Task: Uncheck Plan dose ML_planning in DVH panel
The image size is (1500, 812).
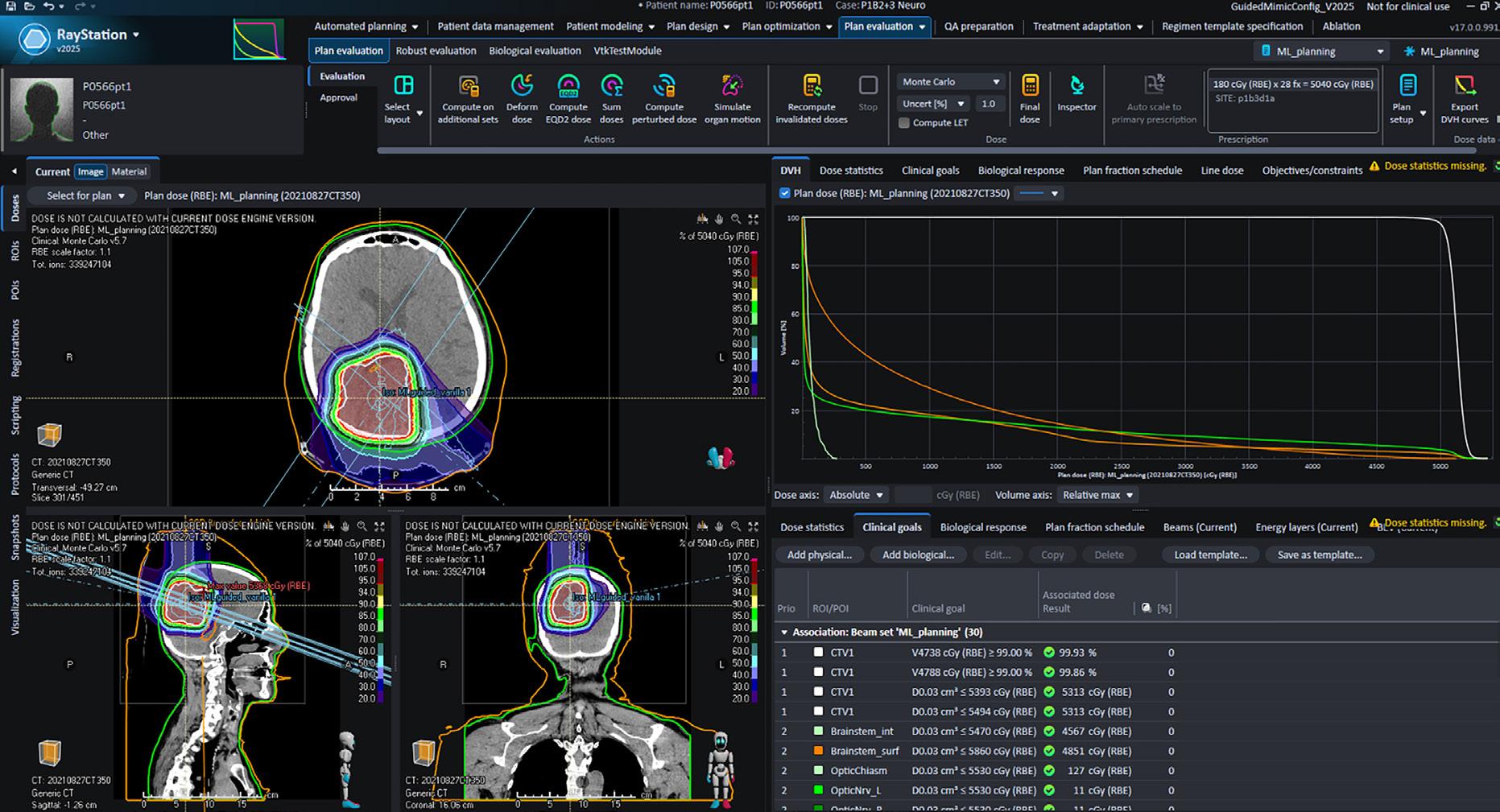Action: (785, 193)
